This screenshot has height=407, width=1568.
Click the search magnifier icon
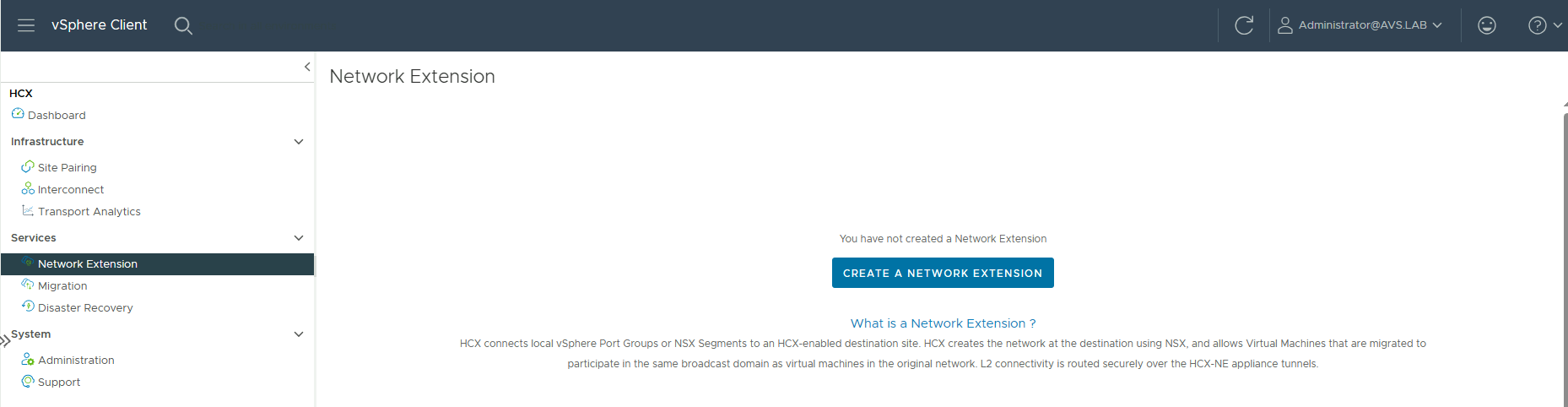(183, 25)
